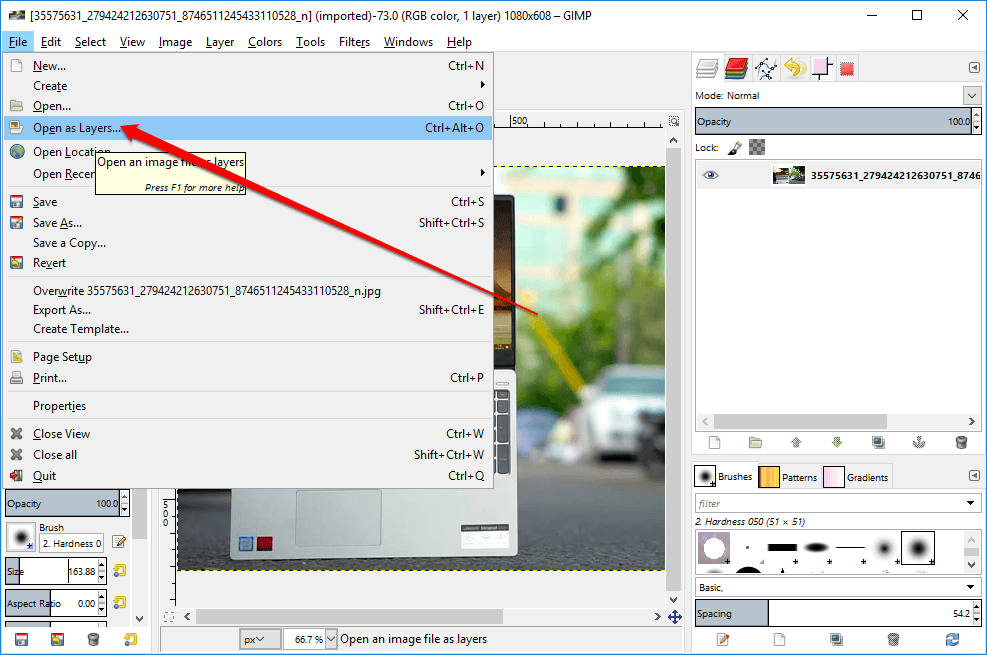This screenshot has width=987, height=655.
Task: Reset tool options to defaults icon
Action: click(130, 640)
